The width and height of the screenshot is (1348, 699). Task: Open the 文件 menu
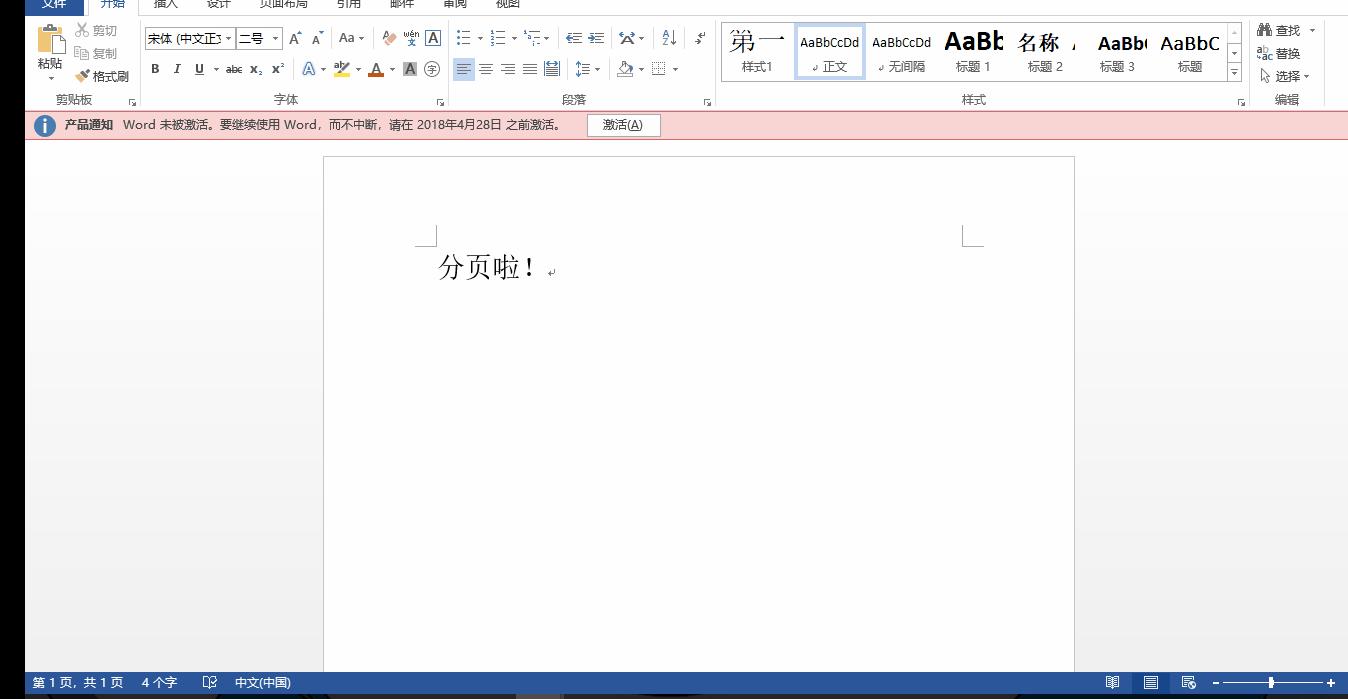(x=54, y=4)
